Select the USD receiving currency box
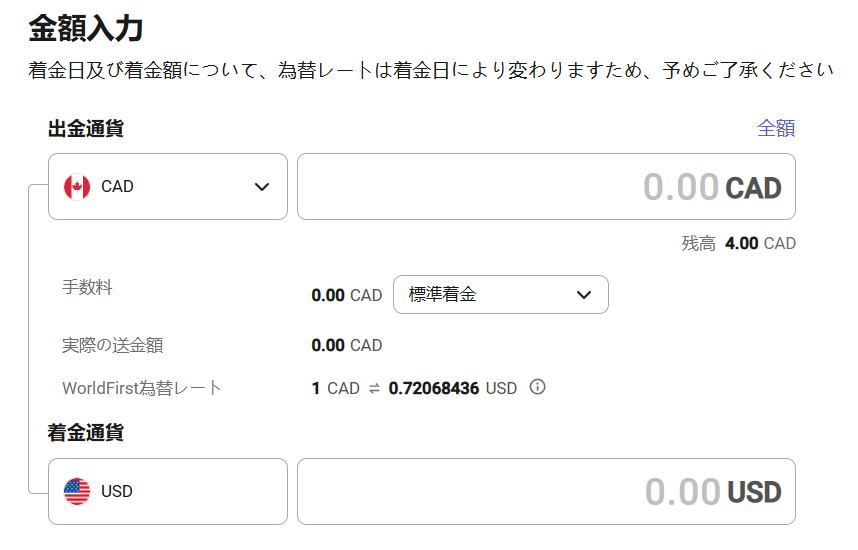Screen dimensions: 858x550 click(168, 491)
